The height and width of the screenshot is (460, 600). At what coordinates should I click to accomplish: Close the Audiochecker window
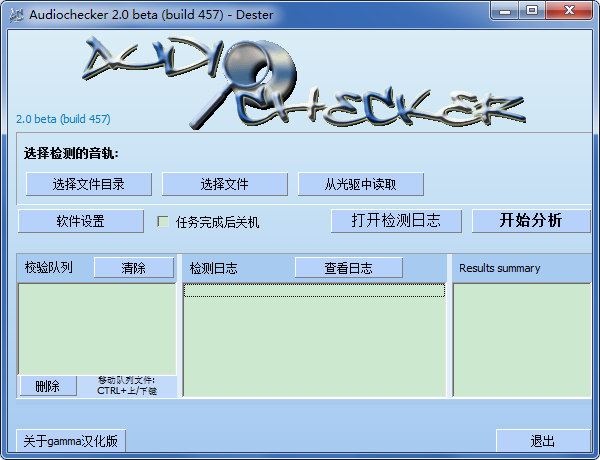569,11
